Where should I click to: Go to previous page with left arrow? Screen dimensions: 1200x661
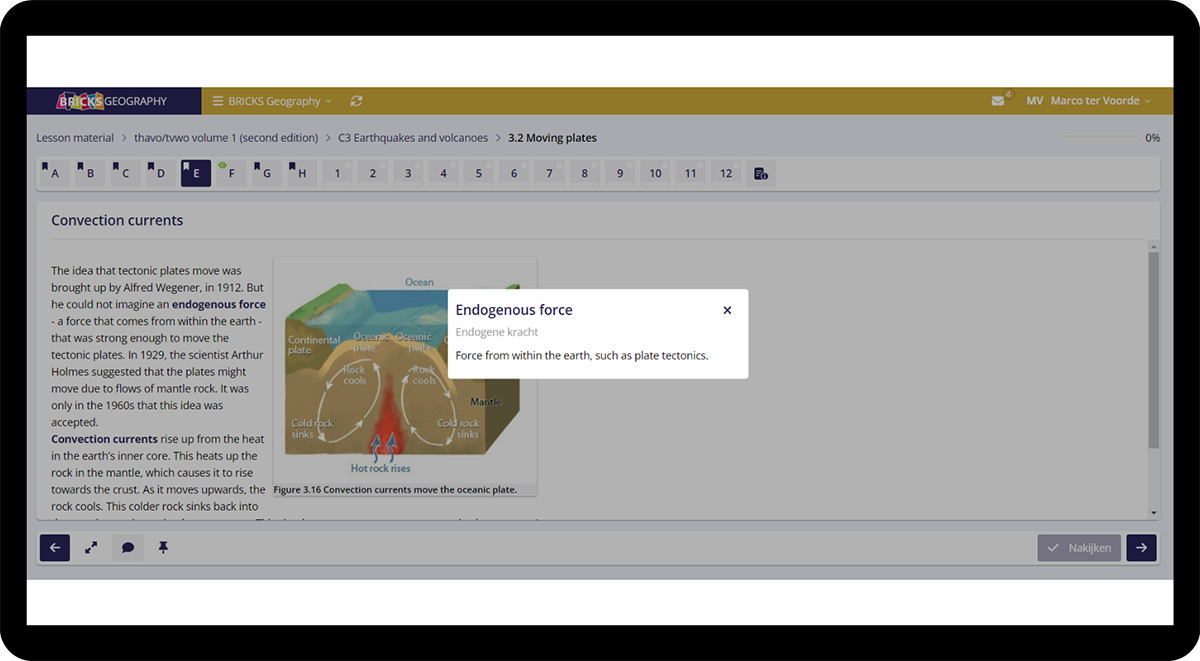click(x=55, y=548)
